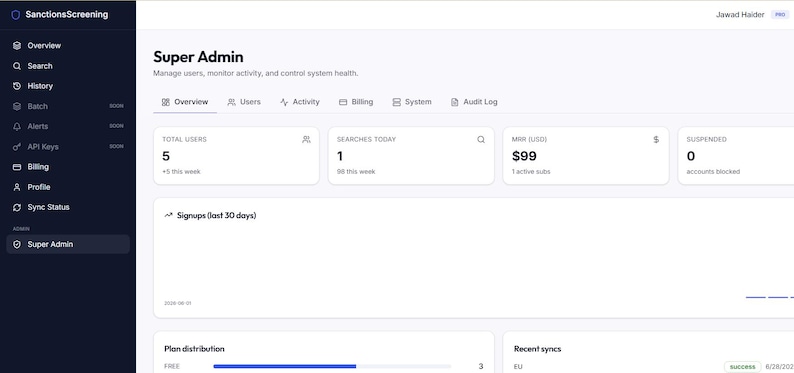Open the System tab
Viewport: 794px width, 373px height.
pos(412,102)
